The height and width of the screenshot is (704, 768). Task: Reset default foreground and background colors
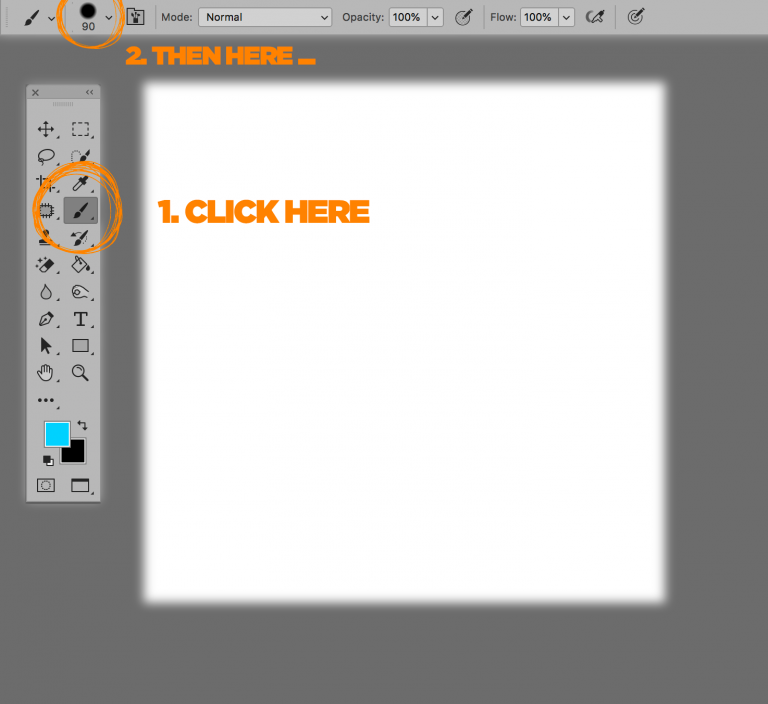48,461
